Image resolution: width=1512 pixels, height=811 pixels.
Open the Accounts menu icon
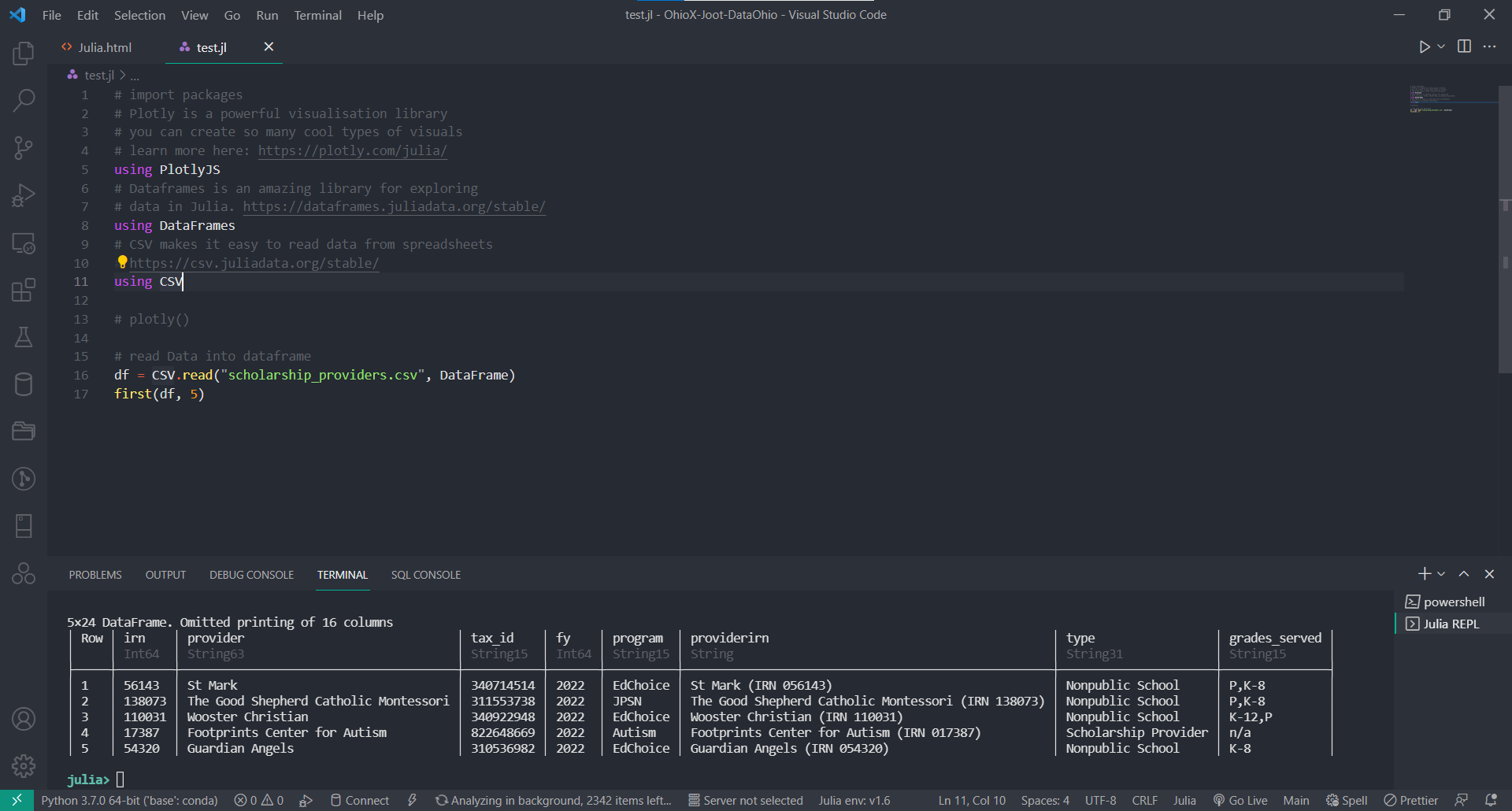pyautogui.click(x=24, y=719)
